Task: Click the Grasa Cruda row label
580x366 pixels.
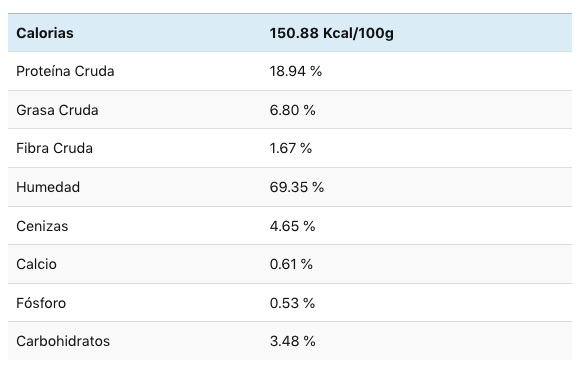Action: [57, 110]
